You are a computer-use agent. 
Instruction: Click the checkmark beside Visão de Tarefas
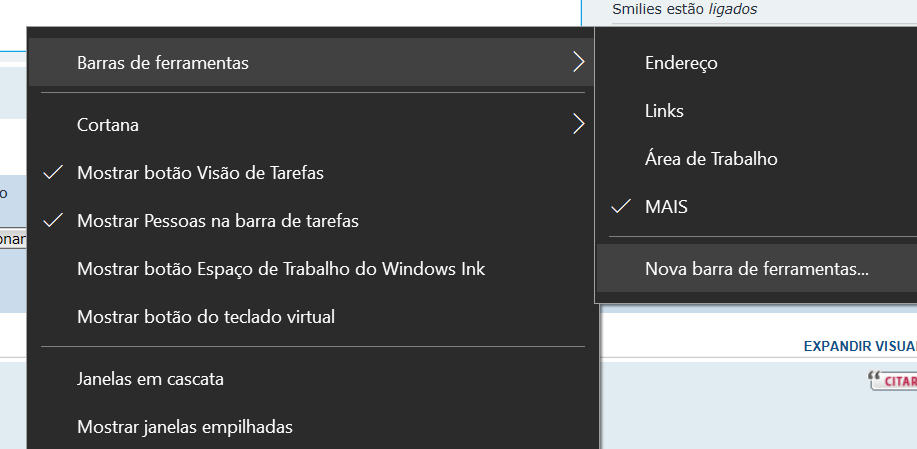pyautogui.click(x=54, y=173)
